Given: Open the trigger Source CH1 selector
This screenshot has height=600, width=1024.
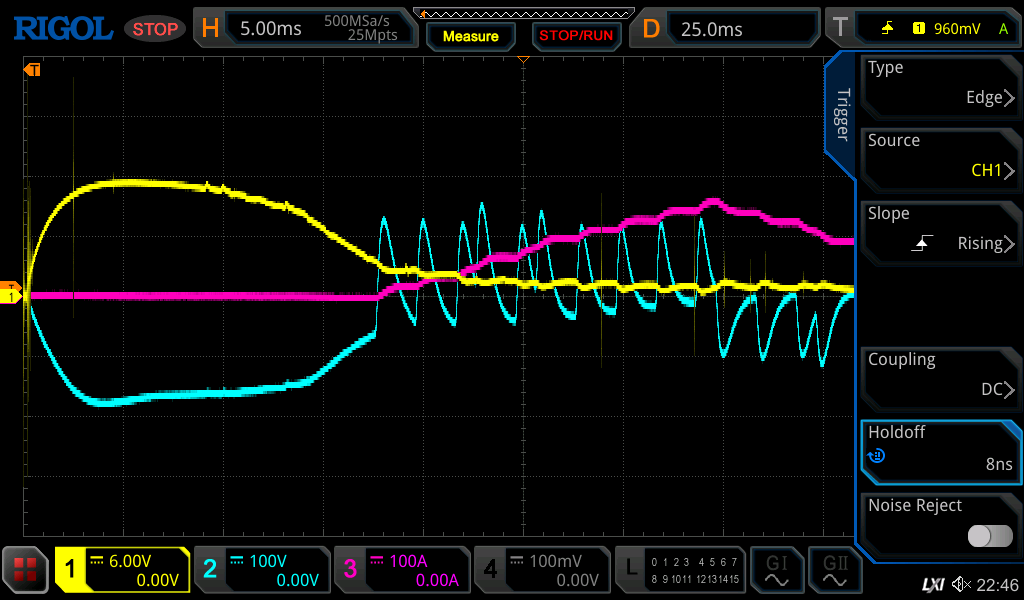Looking at the screenshot, I should tap(940, 157).
